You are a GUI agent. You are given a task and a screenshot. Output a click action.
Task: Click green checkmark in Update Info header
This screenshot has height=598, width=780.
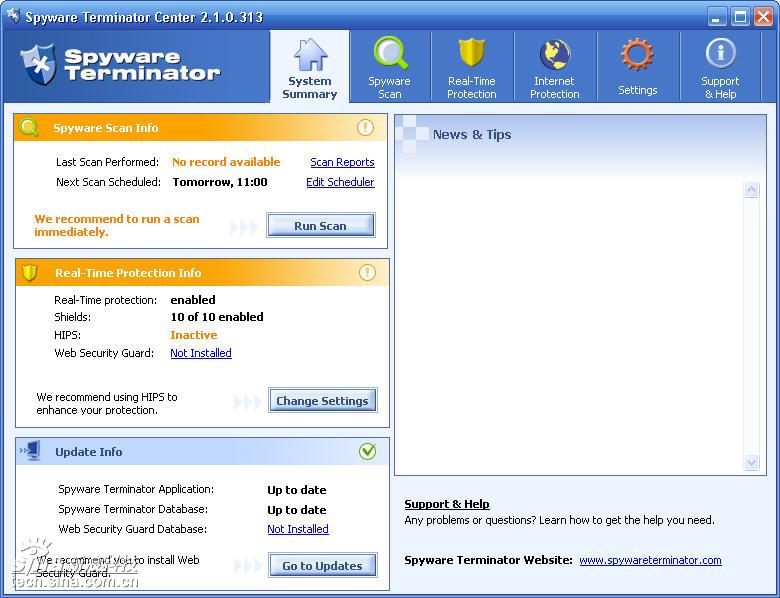click(368, 451)
